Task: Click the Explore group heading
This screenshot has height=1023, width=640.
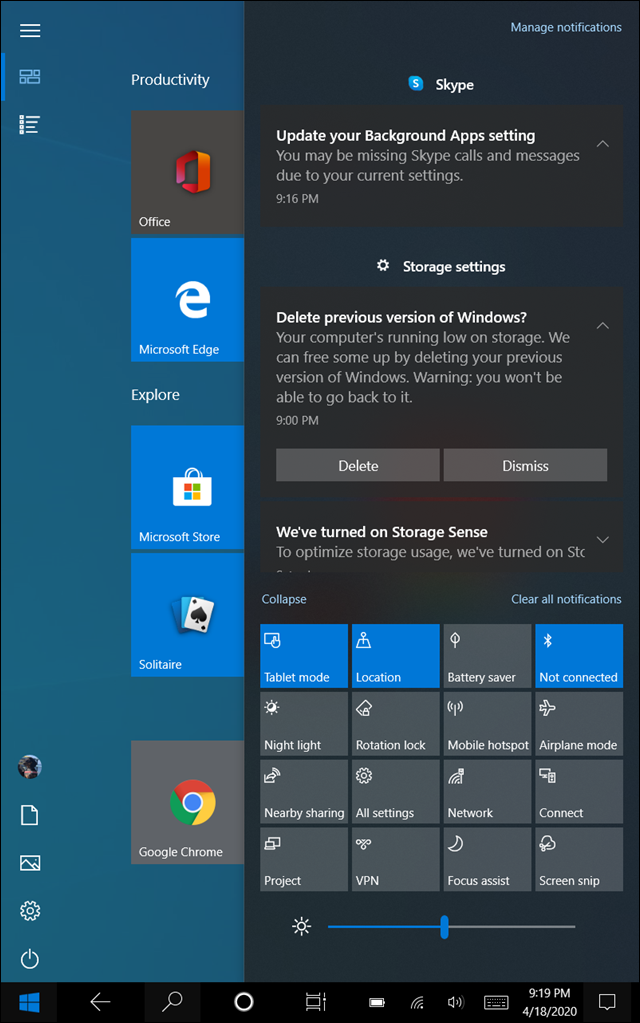Action: (155, 395)
